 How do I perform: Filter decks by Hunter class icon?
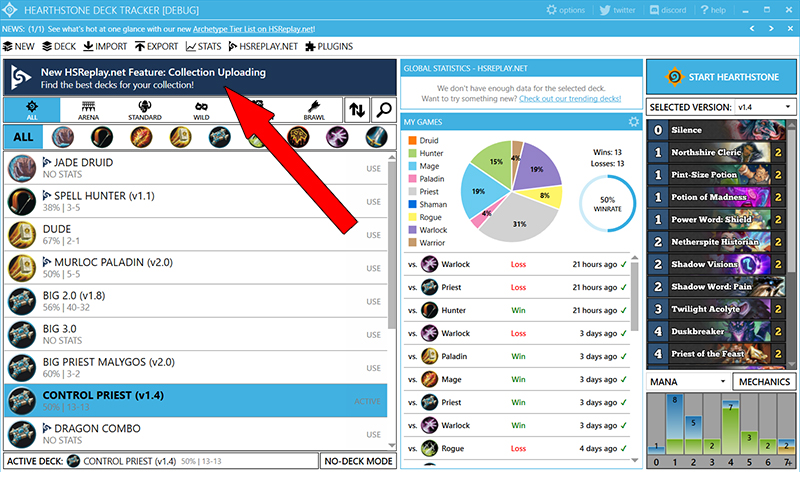coord(102,137)
